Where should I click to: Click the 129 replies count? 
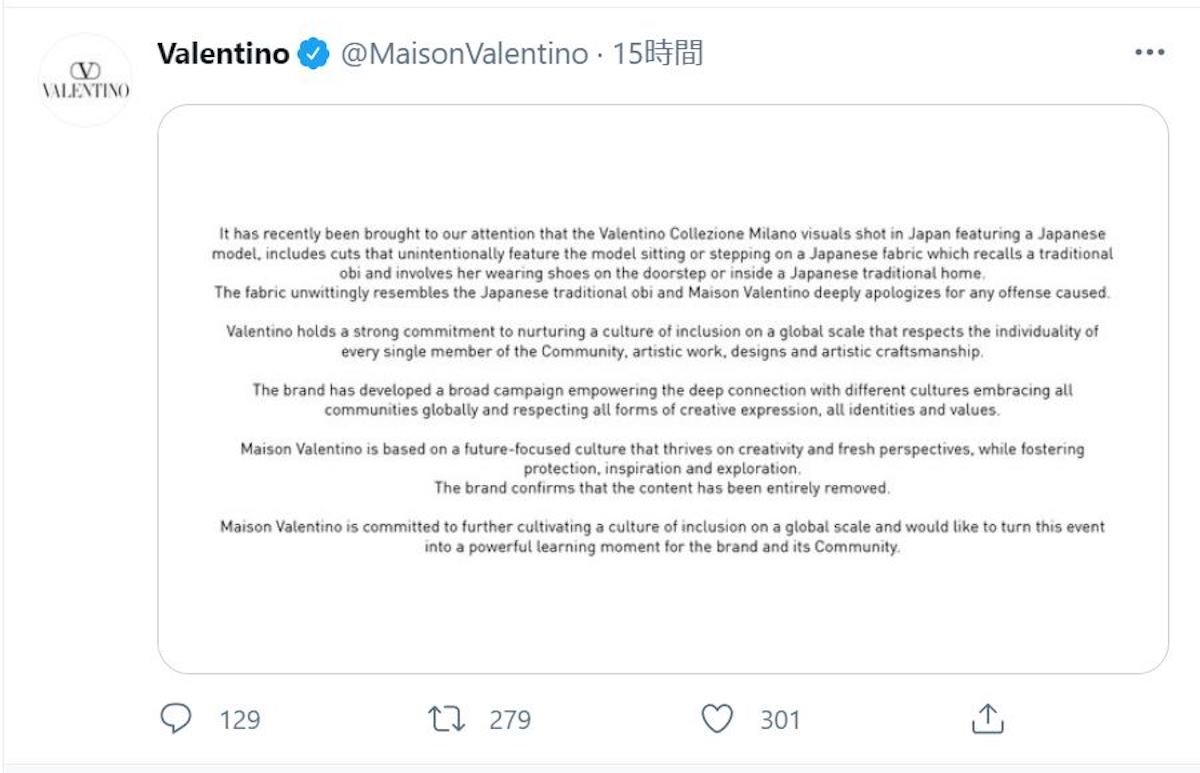tap(239, 719)
